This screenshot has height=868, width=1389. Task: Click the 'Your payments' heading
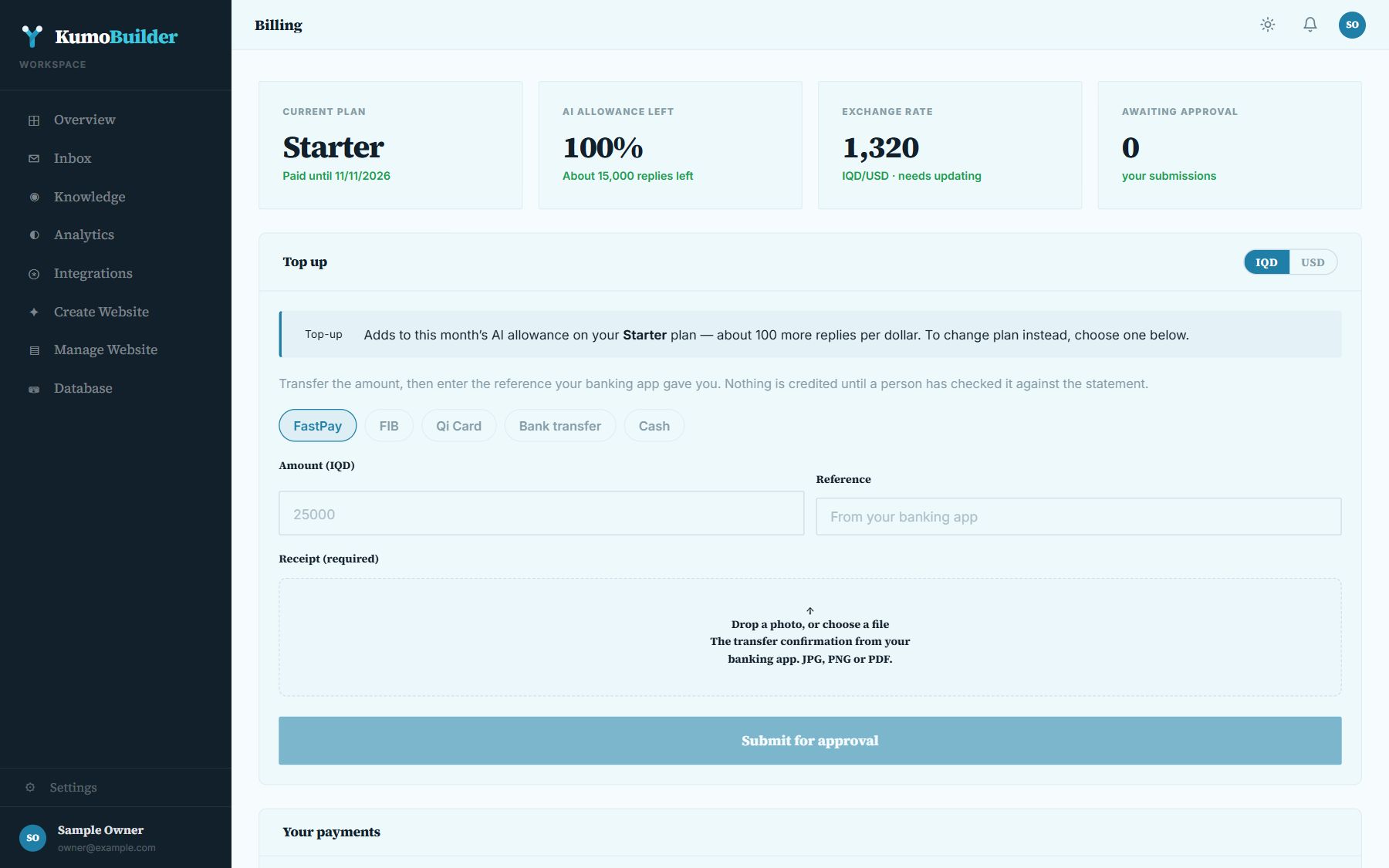pyautogui.click(x=331, y=832)
